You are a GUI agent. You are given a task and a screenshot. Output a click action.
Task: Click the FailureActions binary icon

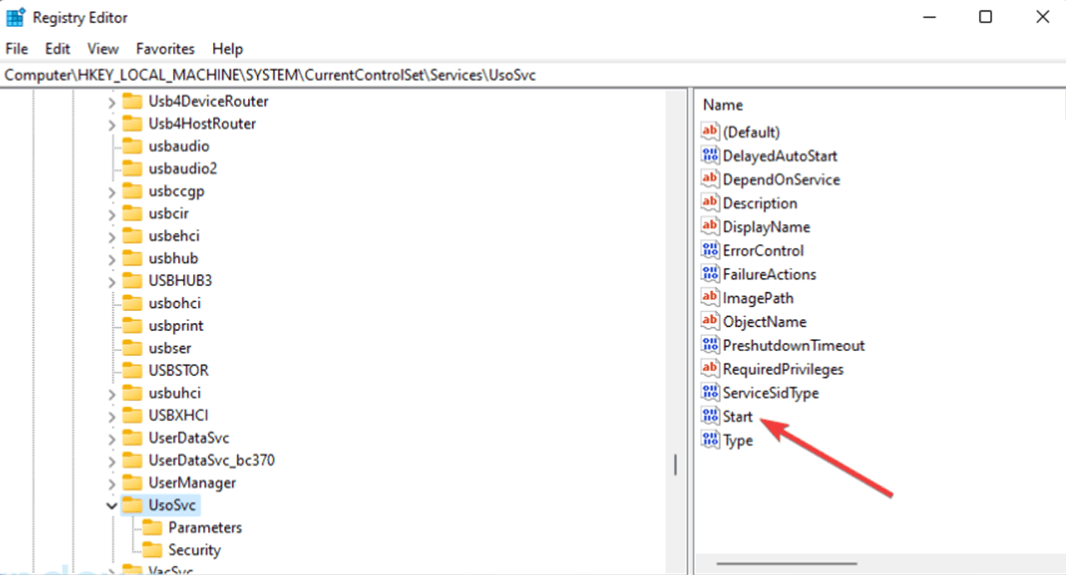click(x=710, y=274)
